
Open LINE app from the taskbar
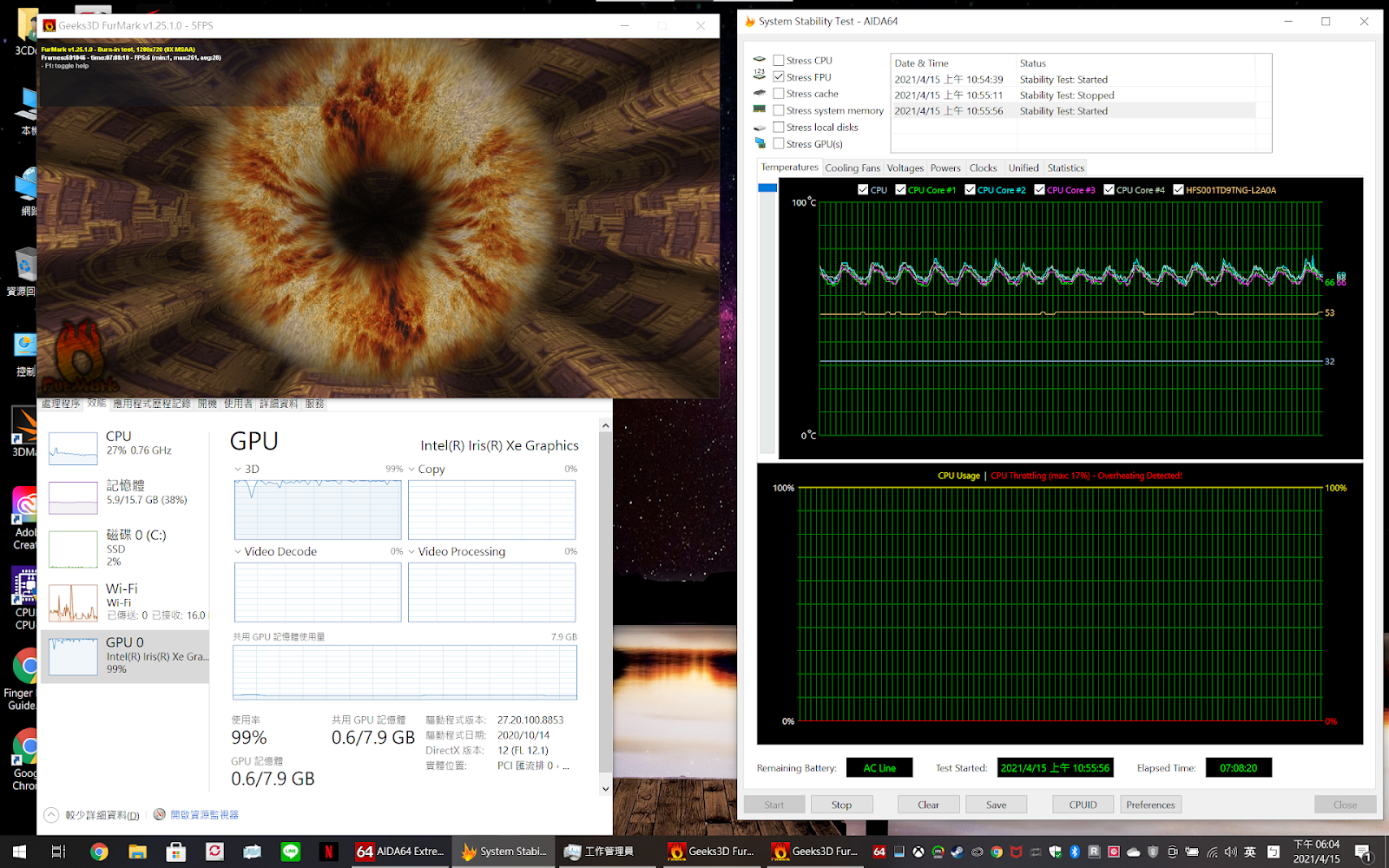coord(290,852)
